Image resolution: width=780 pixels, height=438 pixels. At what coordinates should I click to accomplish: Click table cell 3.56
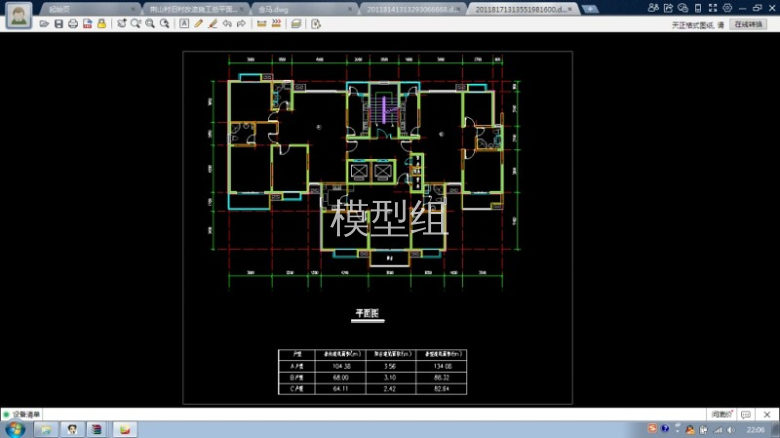click(390, 366)
